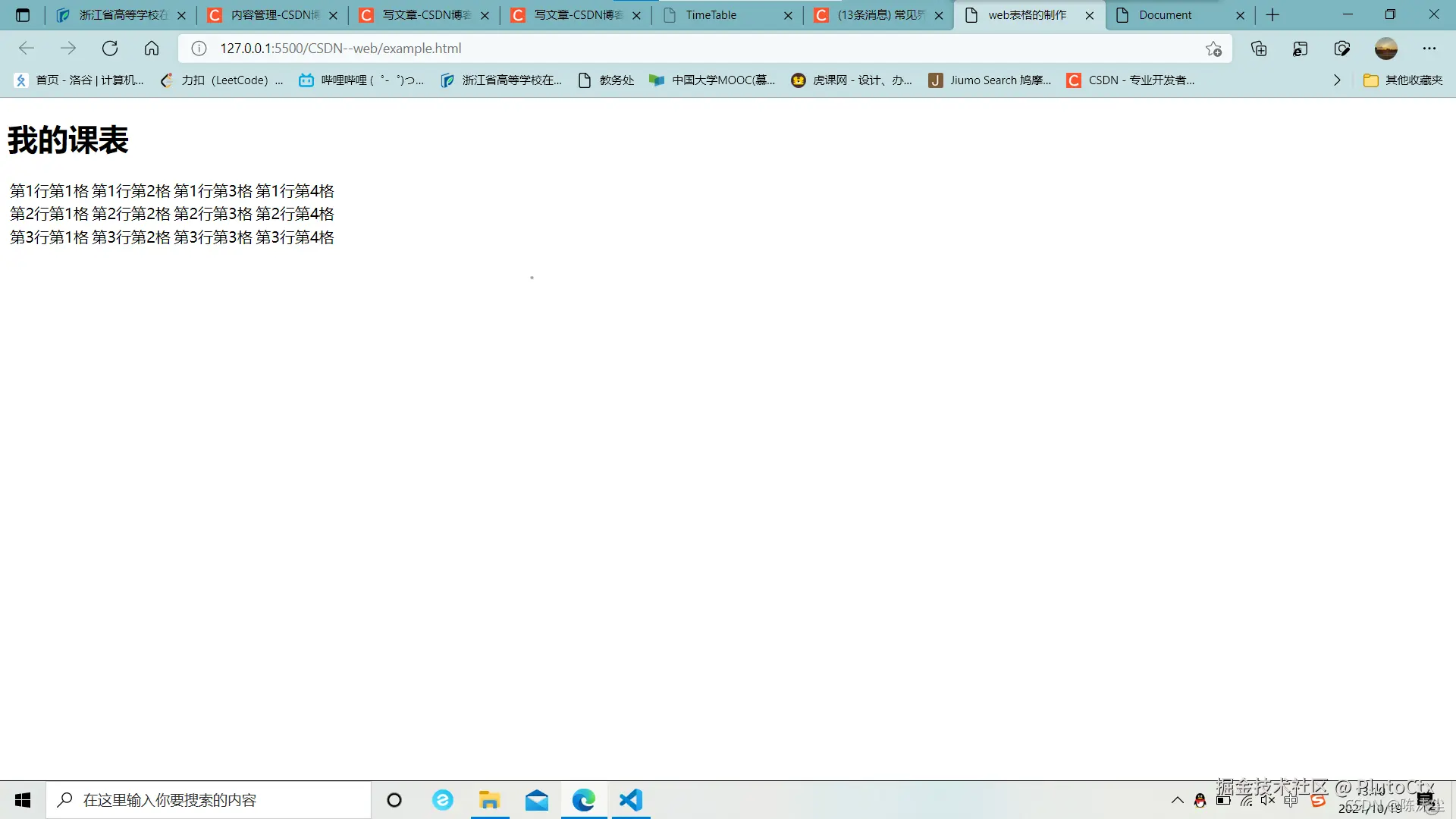Open the 力扣 (LeetCode) bookmark
The height and width of the screenshot is (819, 1456).
pyautogui.click(x=221, y=80)
